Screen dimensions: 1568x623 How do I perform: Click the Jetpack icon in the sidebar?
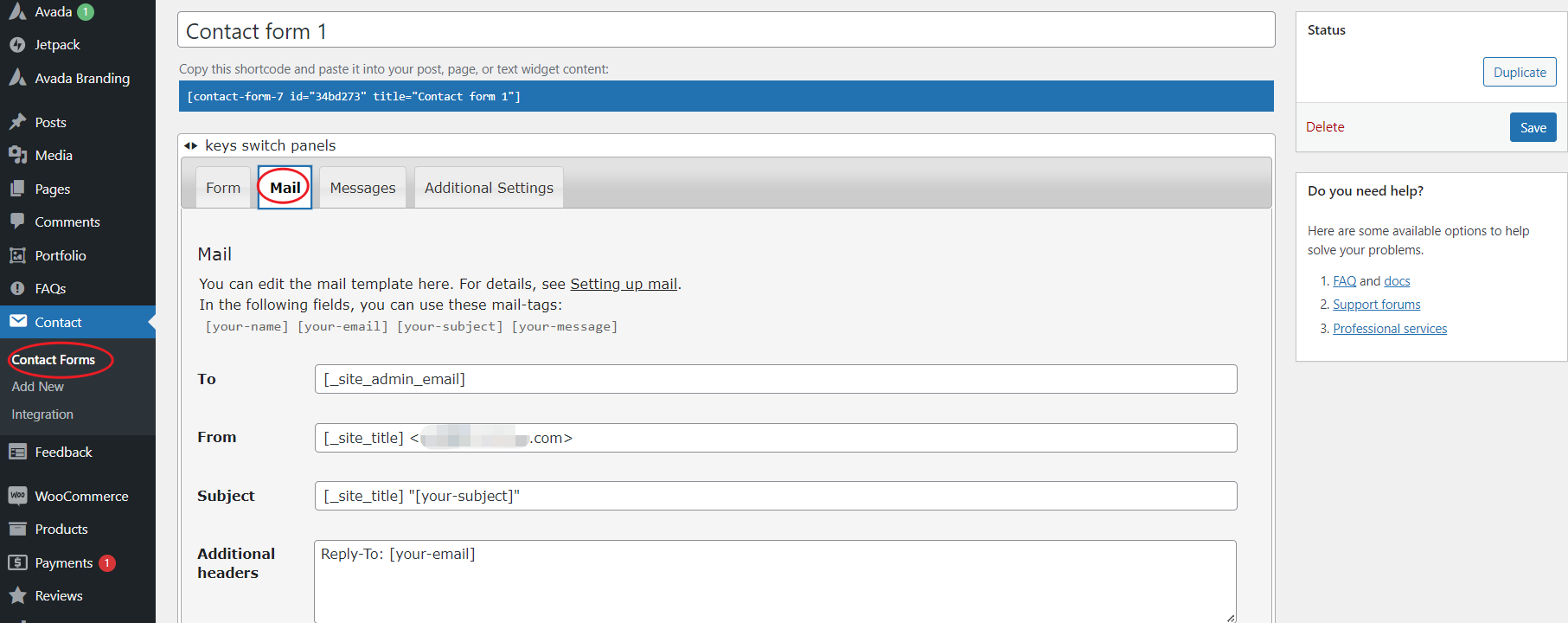tap(17, 45)
